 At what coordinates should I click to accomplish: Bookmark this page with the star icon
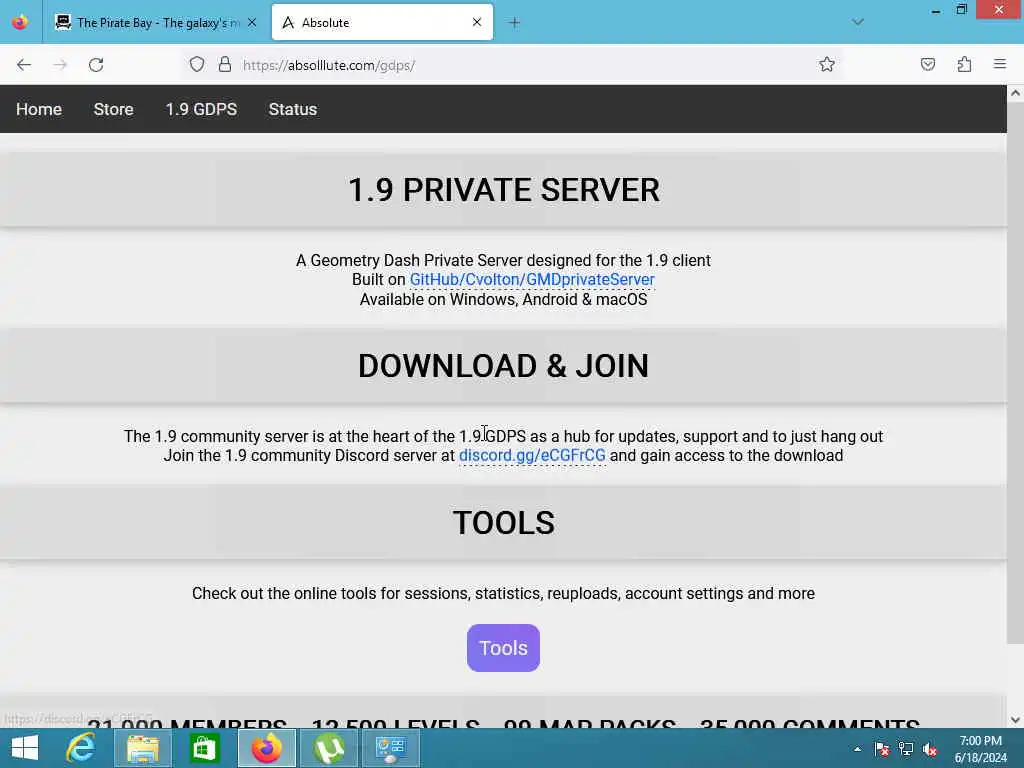[827, 65]
